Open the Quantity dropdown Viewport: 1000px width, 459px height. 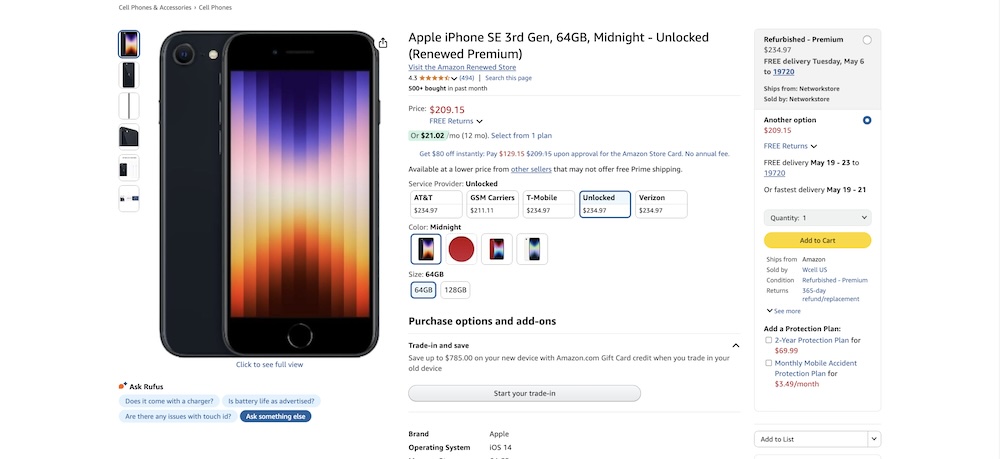coord(817,217)
